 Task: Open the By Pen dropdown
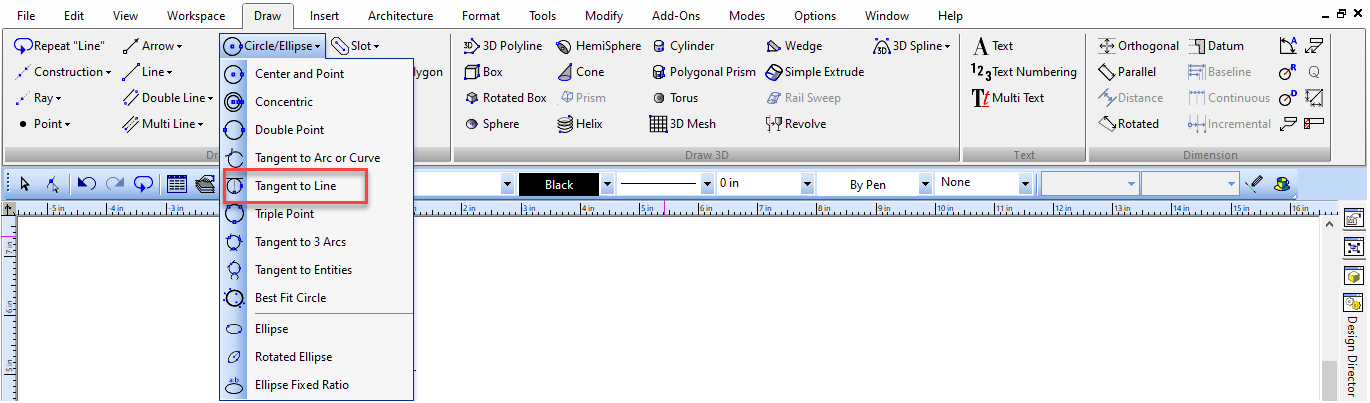(x=874, y=184)
